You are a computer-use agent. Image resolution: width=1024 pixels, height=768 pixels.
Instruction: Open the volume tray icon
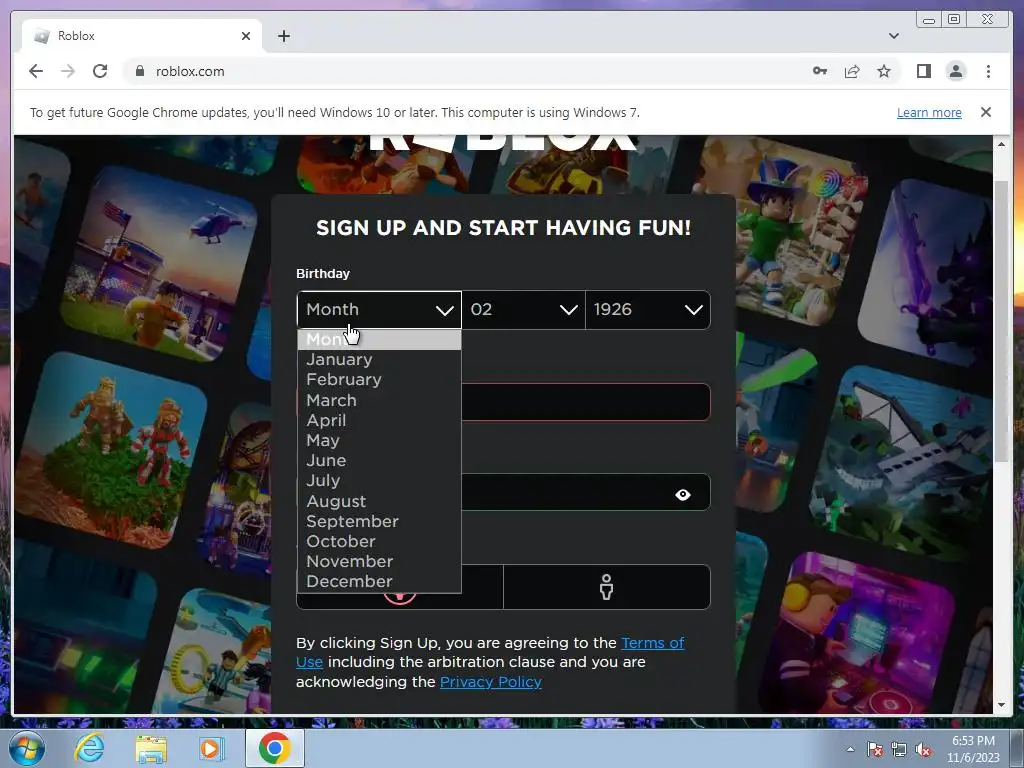coord(923,750)
